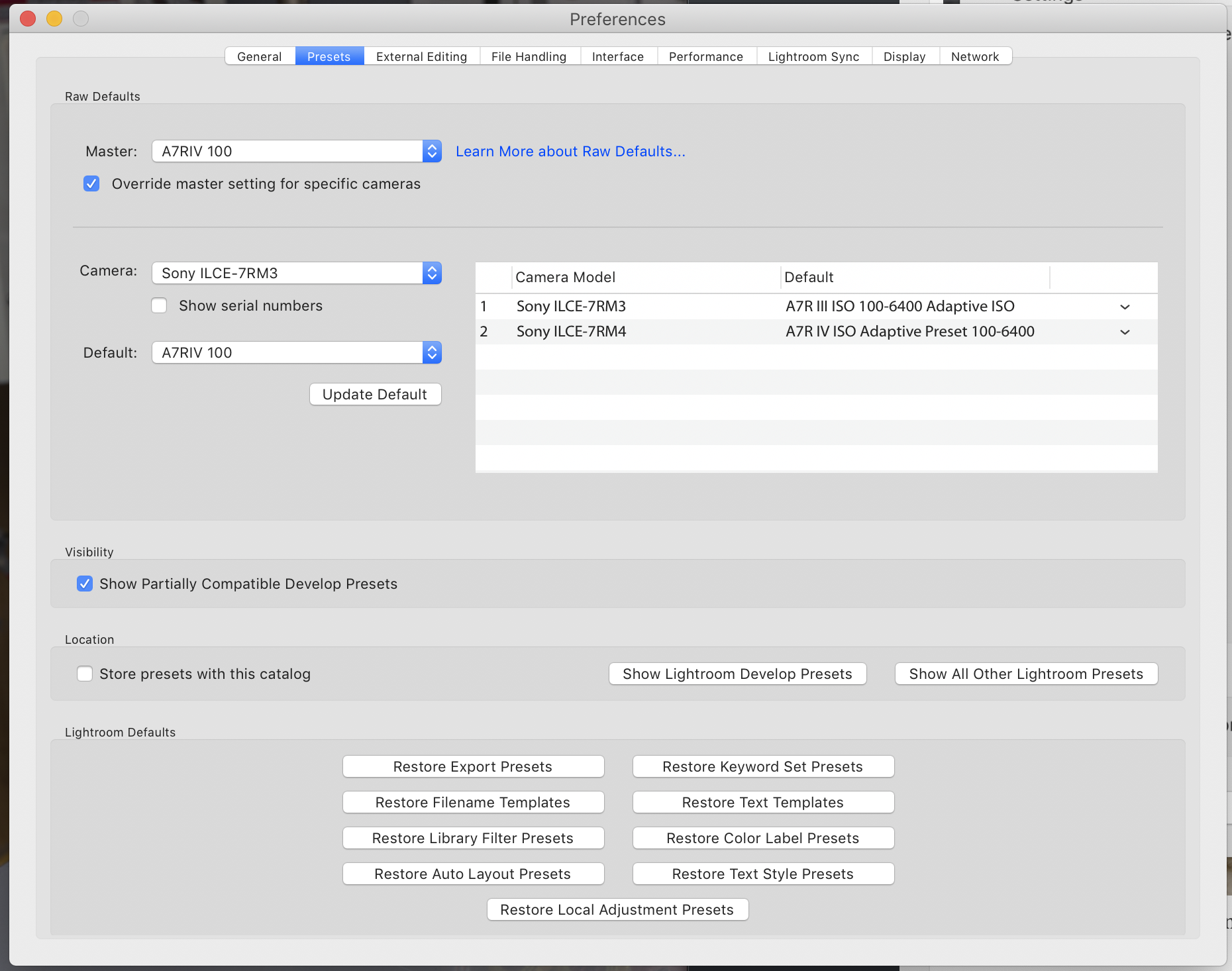1232x971 pixels.
Task: Open the External Editing tab
Action: click(421, 56)
